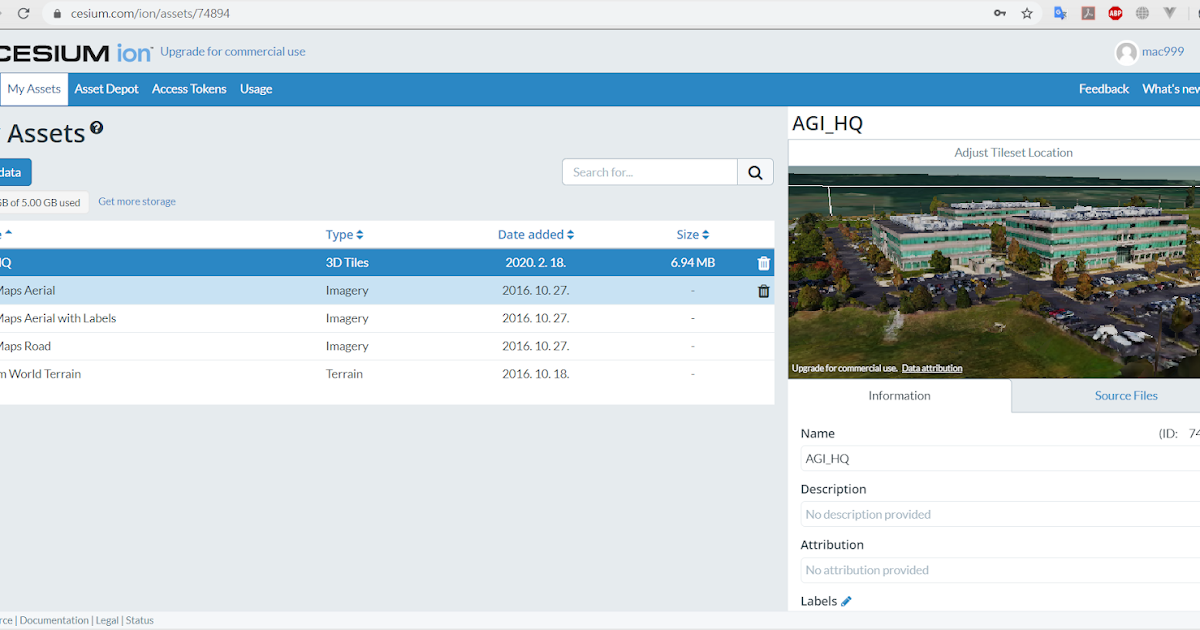Bookmark this page with the star icon
Screen dimensions: 1200x630
tap(1026, 13)
